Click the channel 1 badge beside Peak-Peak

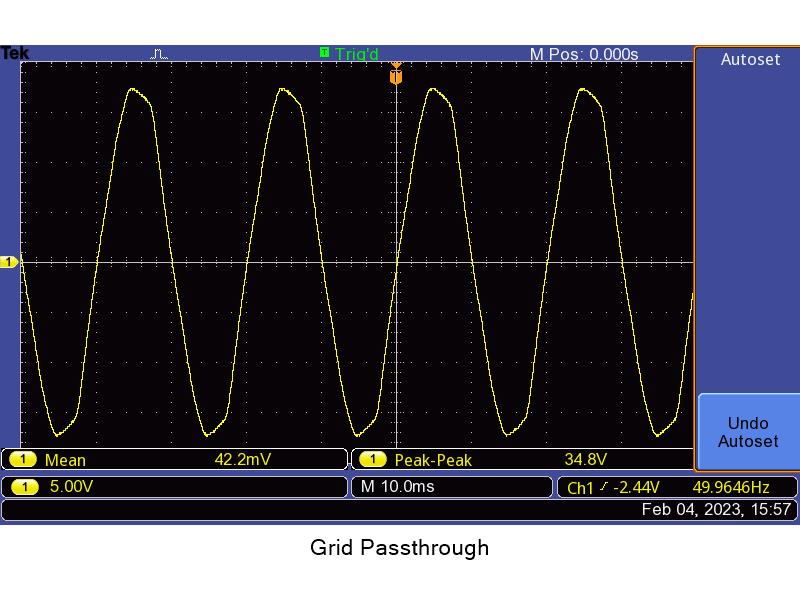pyautogui.click(x=373, y=459)
